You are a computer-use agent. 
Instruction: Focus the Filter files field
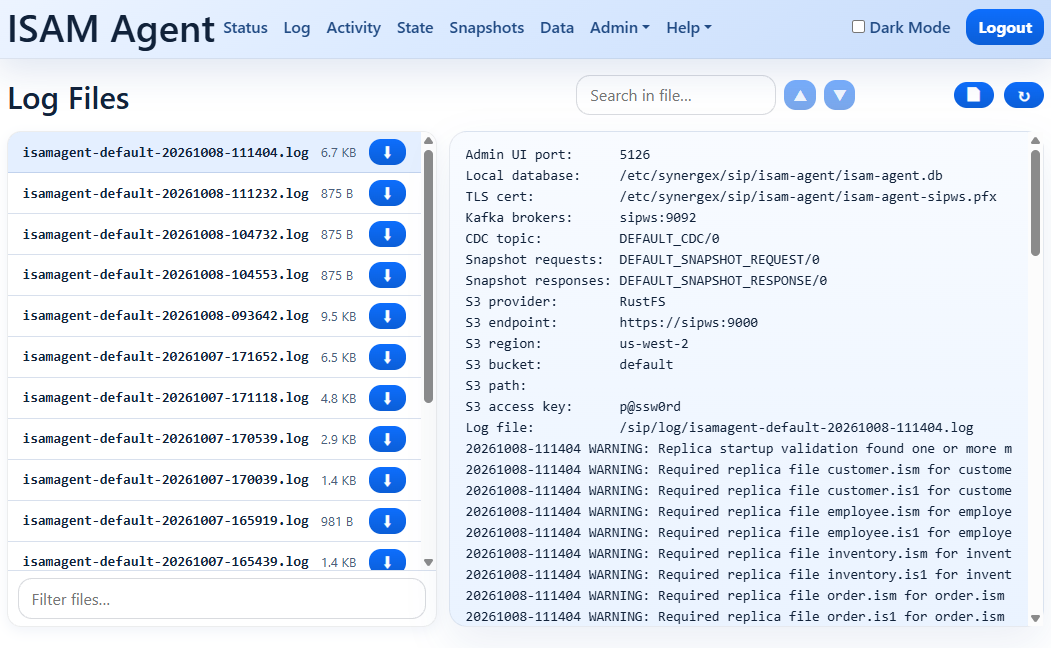coord(222,599)
